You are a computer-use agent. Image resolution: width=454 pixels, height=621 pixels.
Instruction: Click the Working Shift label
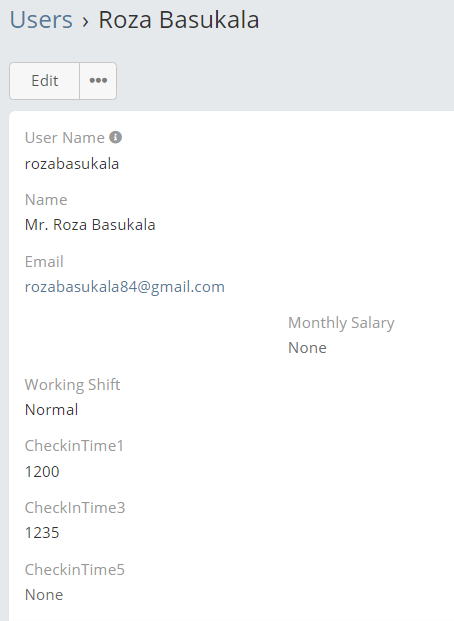coord(72,385)
